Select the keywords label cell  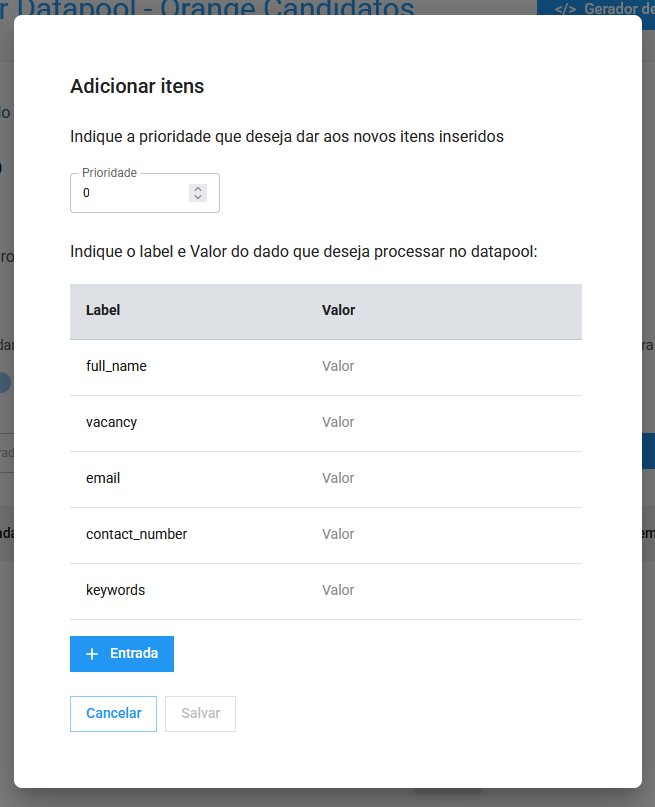coord(116,591)
